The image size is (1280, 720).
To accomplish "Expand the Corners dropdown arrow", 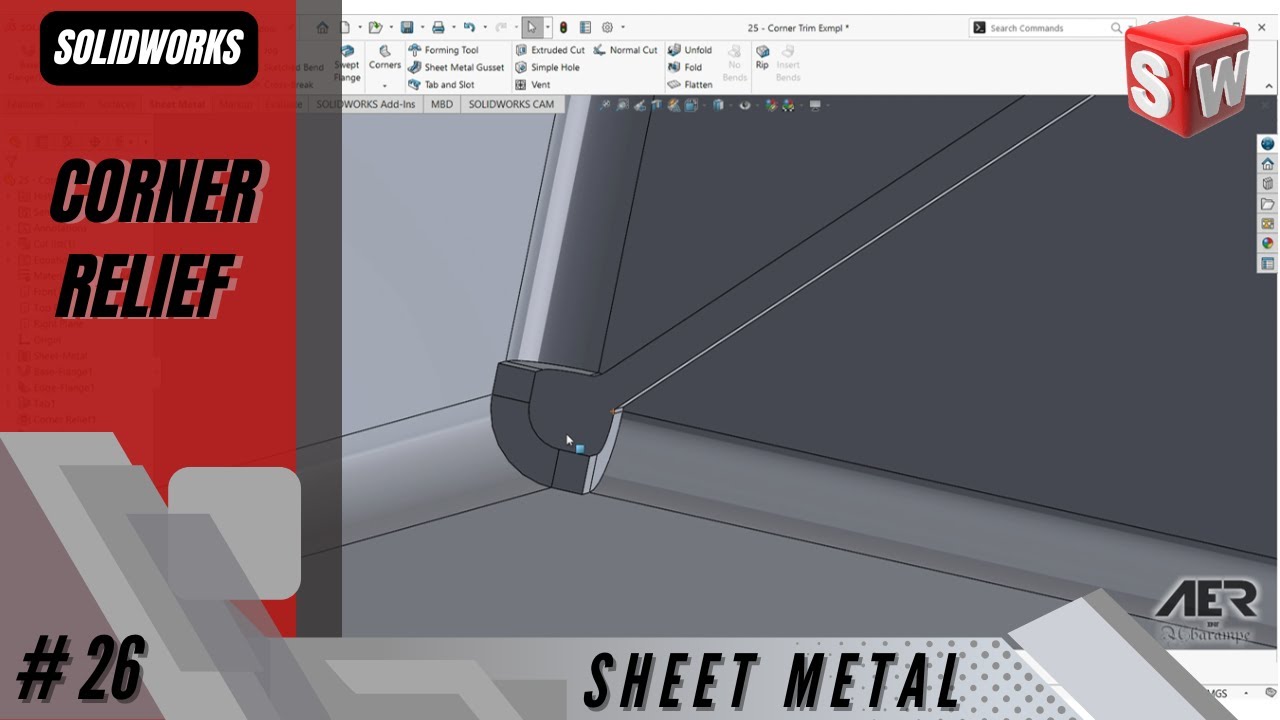I will click(x=385, y=86).
